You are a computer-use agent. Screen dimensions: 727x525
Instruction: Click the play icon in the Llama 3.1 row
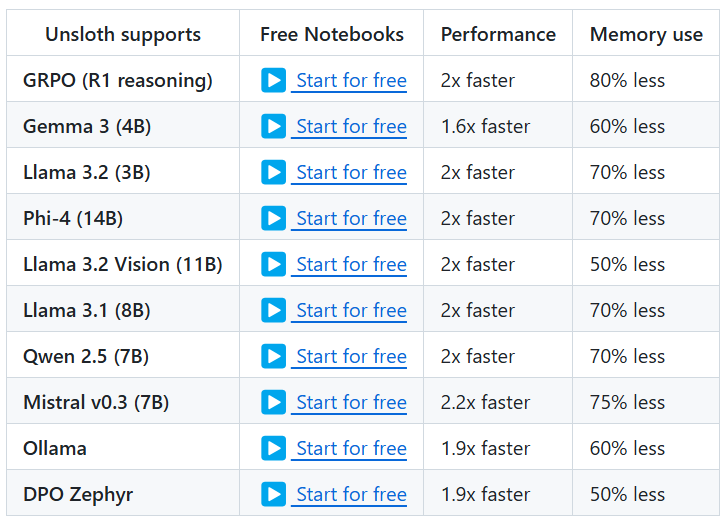click(x=273, y=310)
